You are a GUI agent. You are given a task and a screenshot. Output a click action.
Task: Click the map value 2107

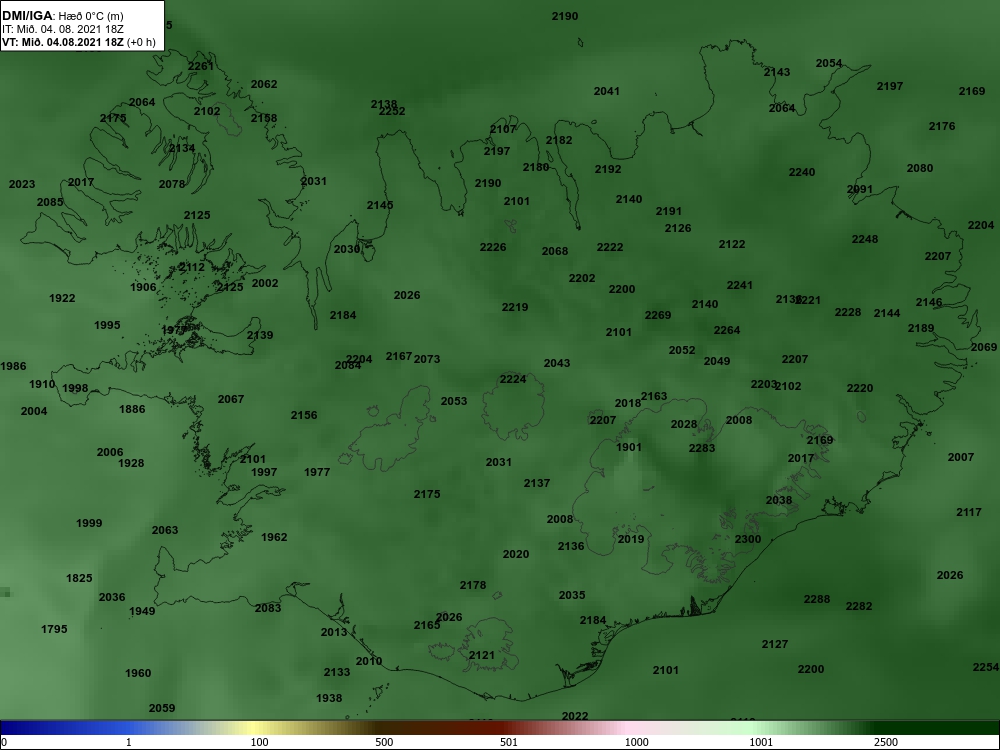coord(503,129)
